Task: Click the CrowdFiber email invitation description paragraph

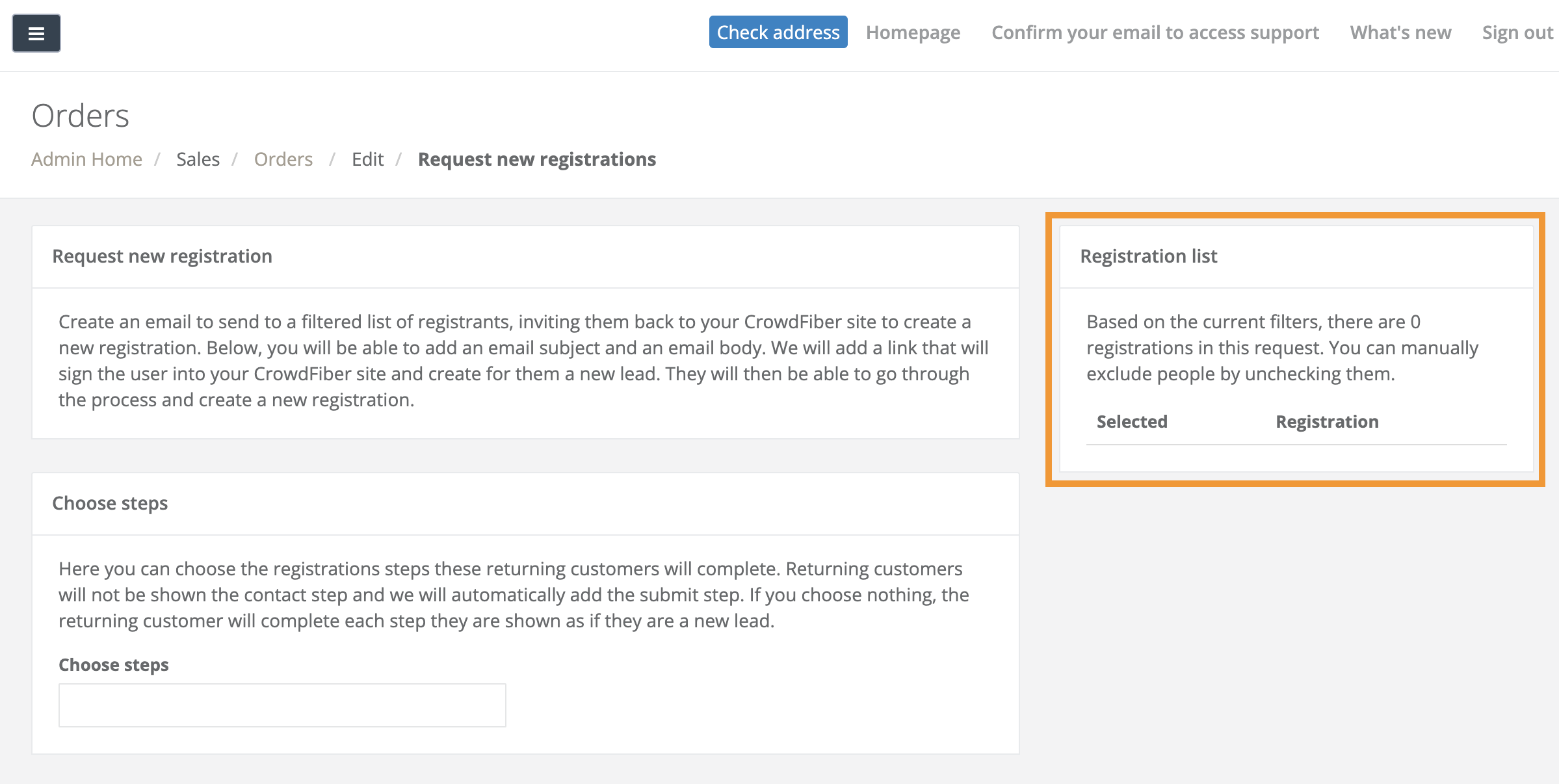Action: pos(523,361)
